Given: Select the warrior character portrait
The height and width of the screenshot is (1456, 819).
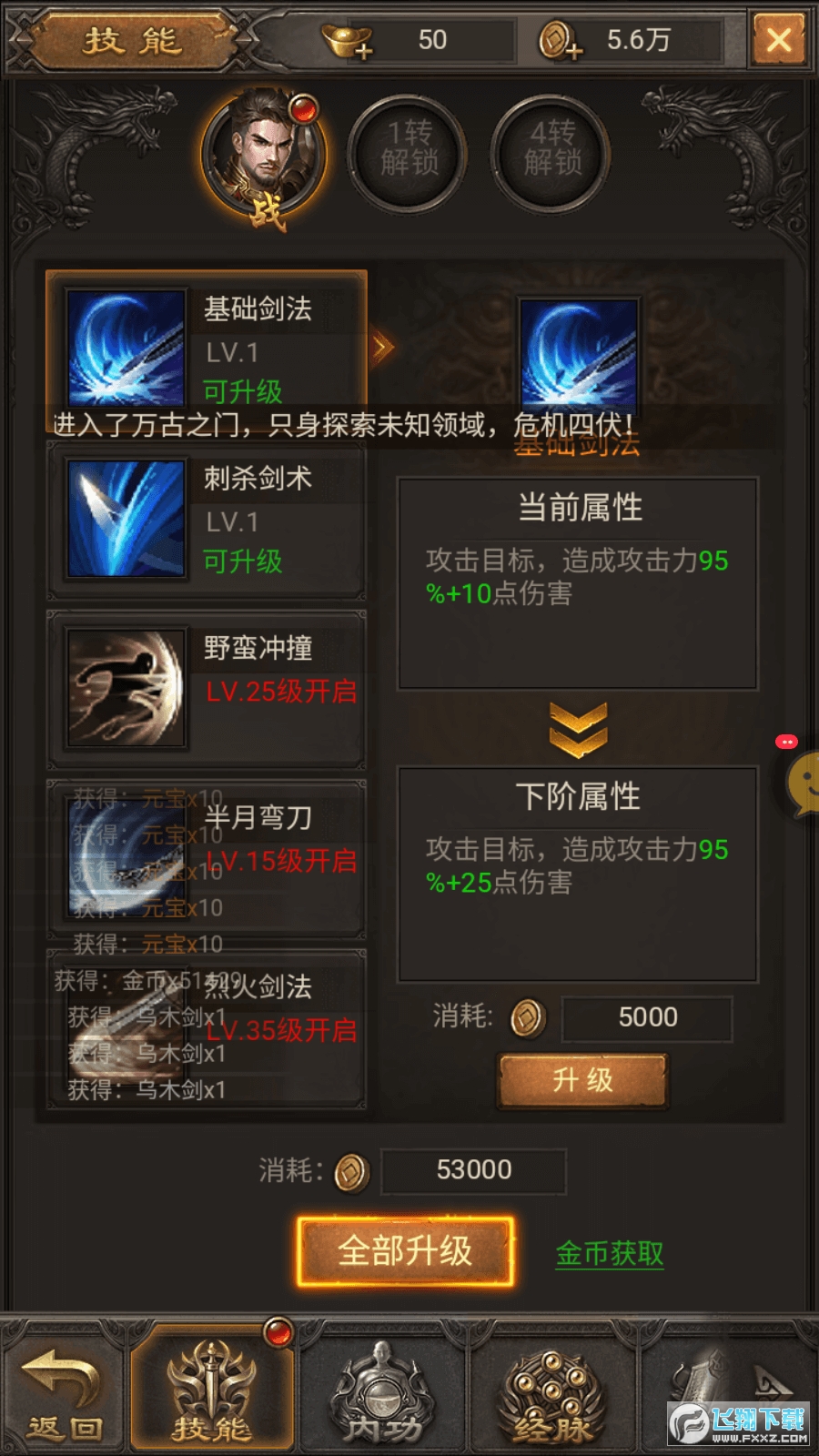Looking at the screenshot, I should 264,155.
